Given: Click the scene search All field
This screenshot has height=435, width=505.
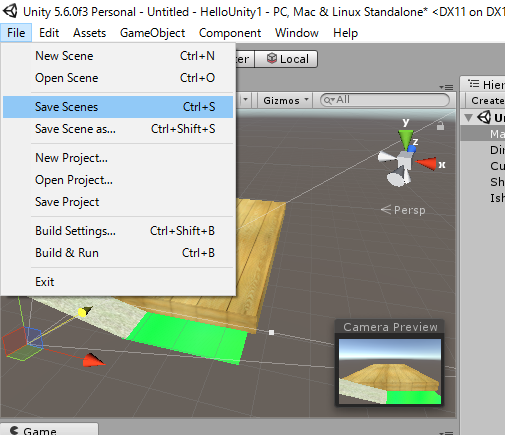Looking at the screenshot, I should [385, 100].
